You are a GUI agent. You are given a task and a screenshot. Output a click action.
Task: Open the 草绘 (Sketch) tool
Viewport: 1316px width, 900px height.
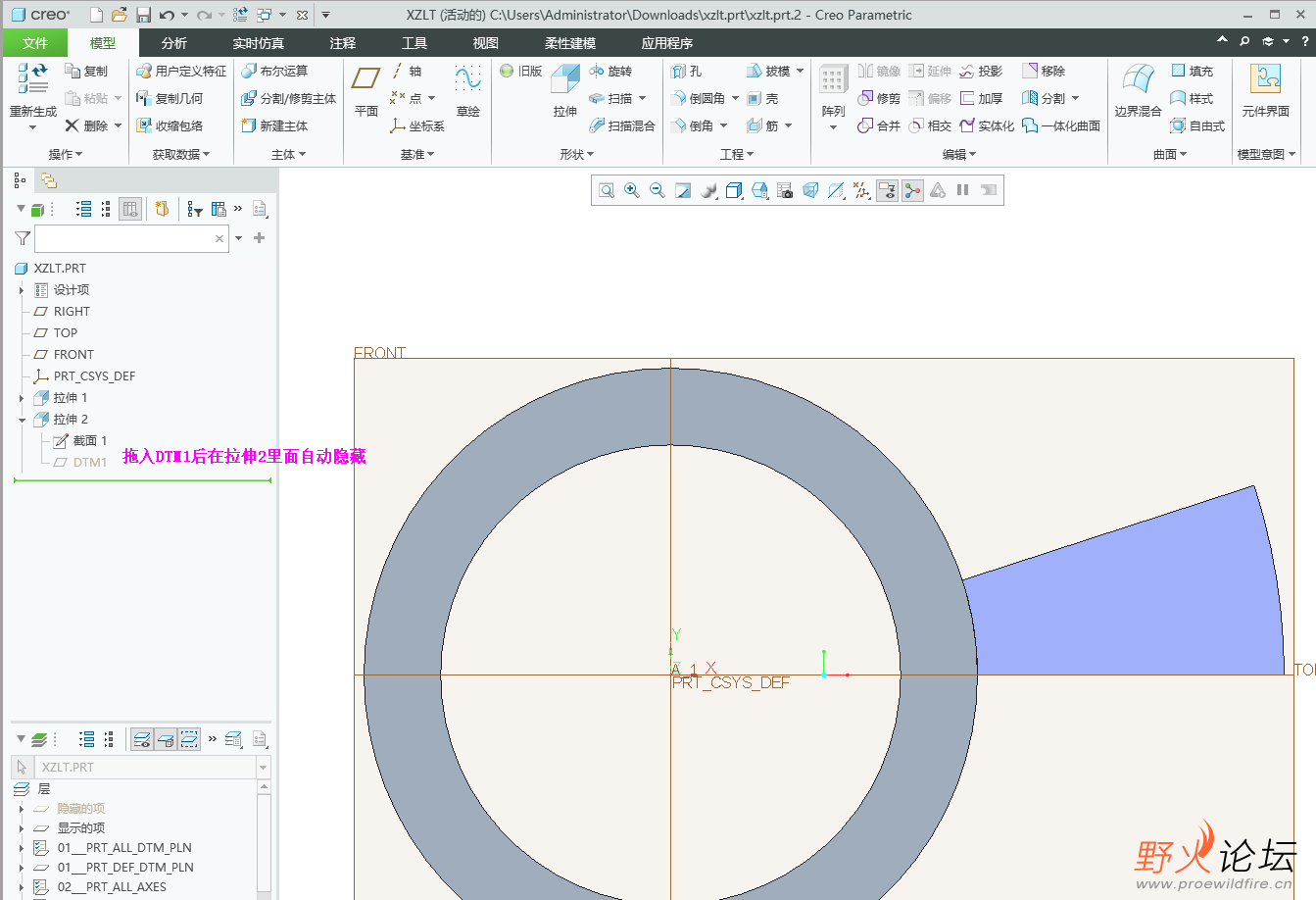pyautogui.click(x=468, y=90)
